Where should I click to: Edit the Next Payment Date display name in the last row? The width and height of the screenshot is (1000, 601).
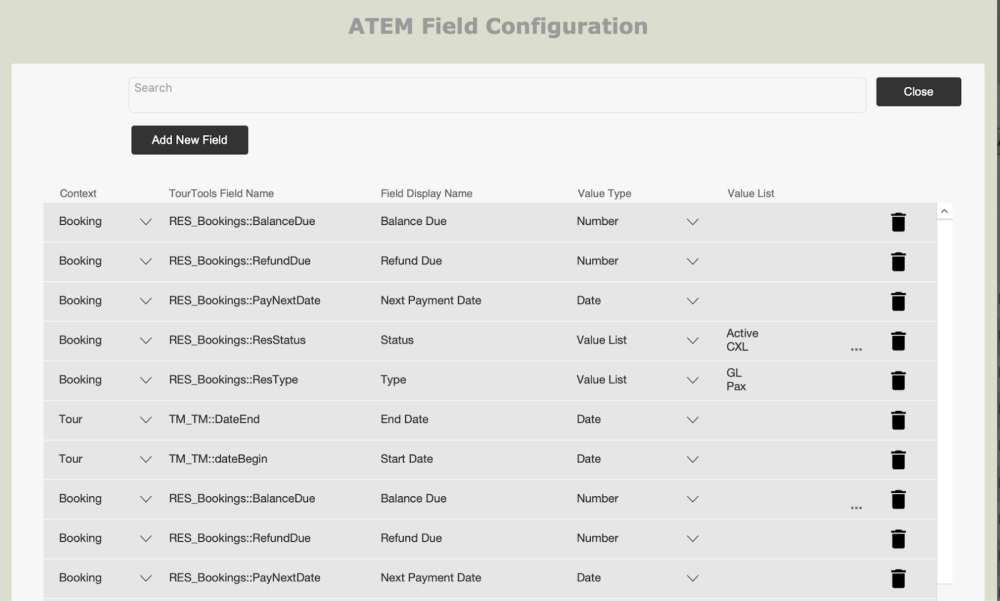point(430,578)
